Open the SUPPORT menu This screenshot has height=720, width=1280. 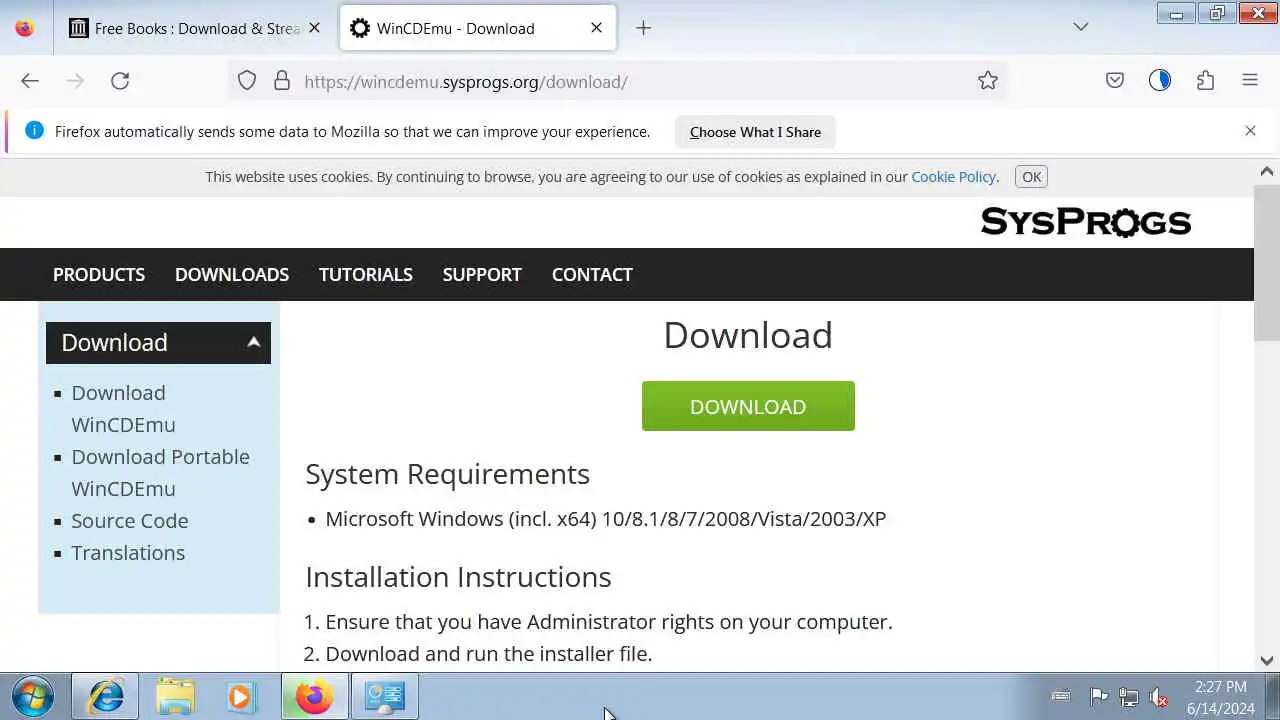click(482, 274)
